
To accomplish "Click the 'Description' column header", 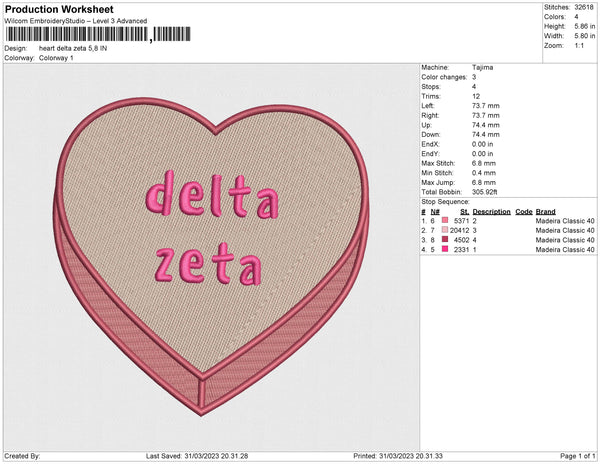I will (x=491, y=212).
